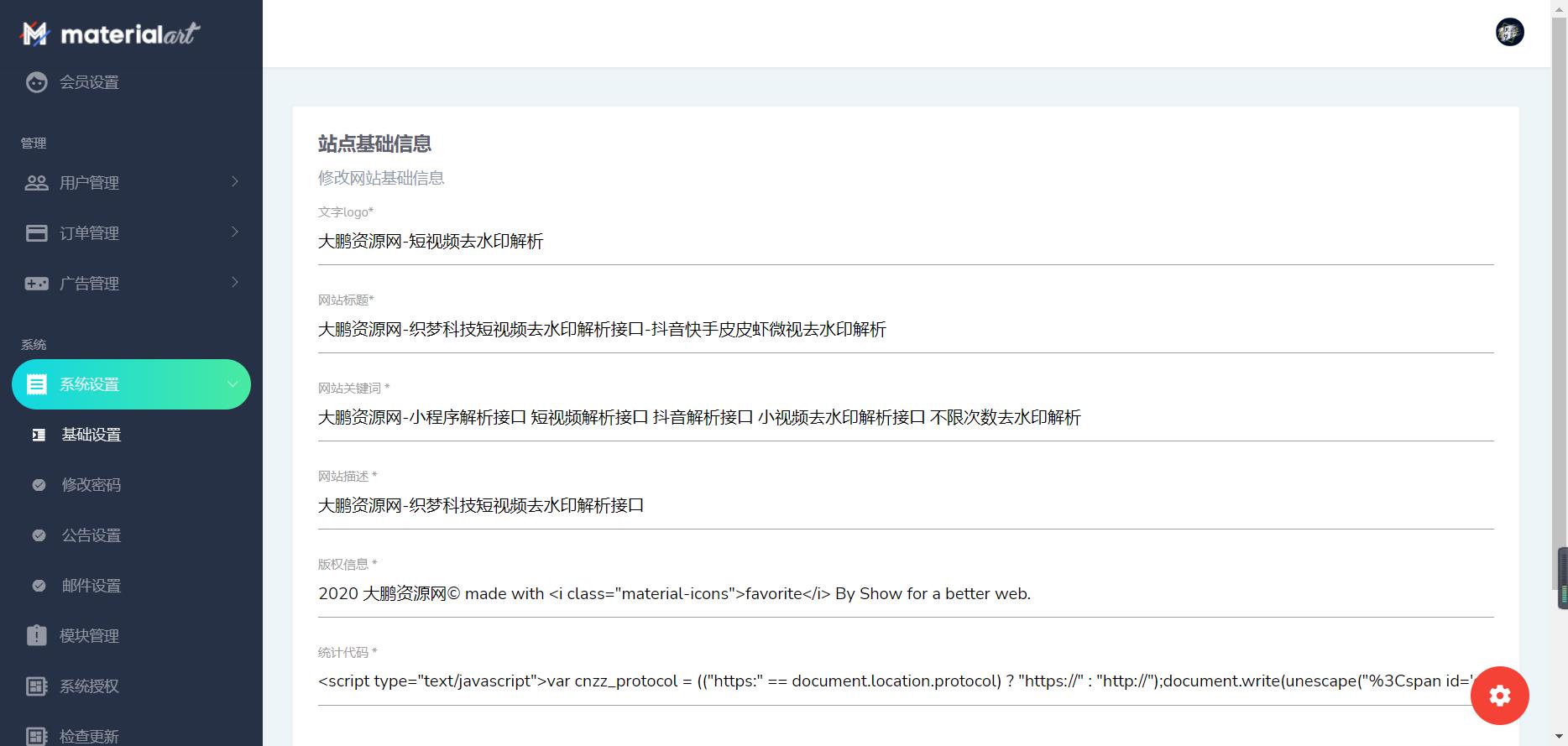The image size is (1568, 746).
Task: Go to 修改密码 submenu item
Action: coord(91,485)
